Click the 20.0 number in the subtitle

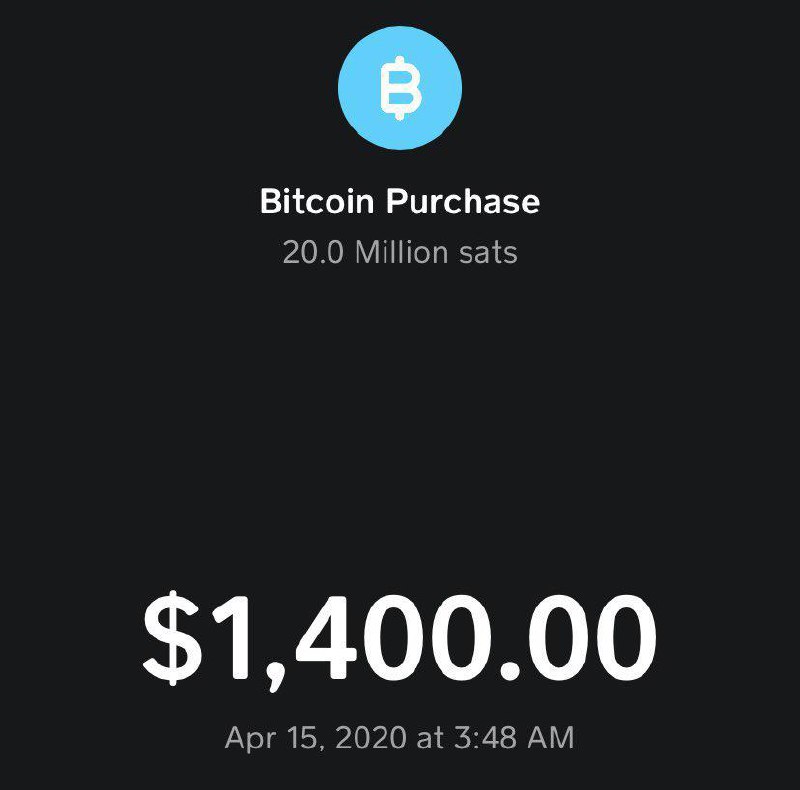pos(313,253)
